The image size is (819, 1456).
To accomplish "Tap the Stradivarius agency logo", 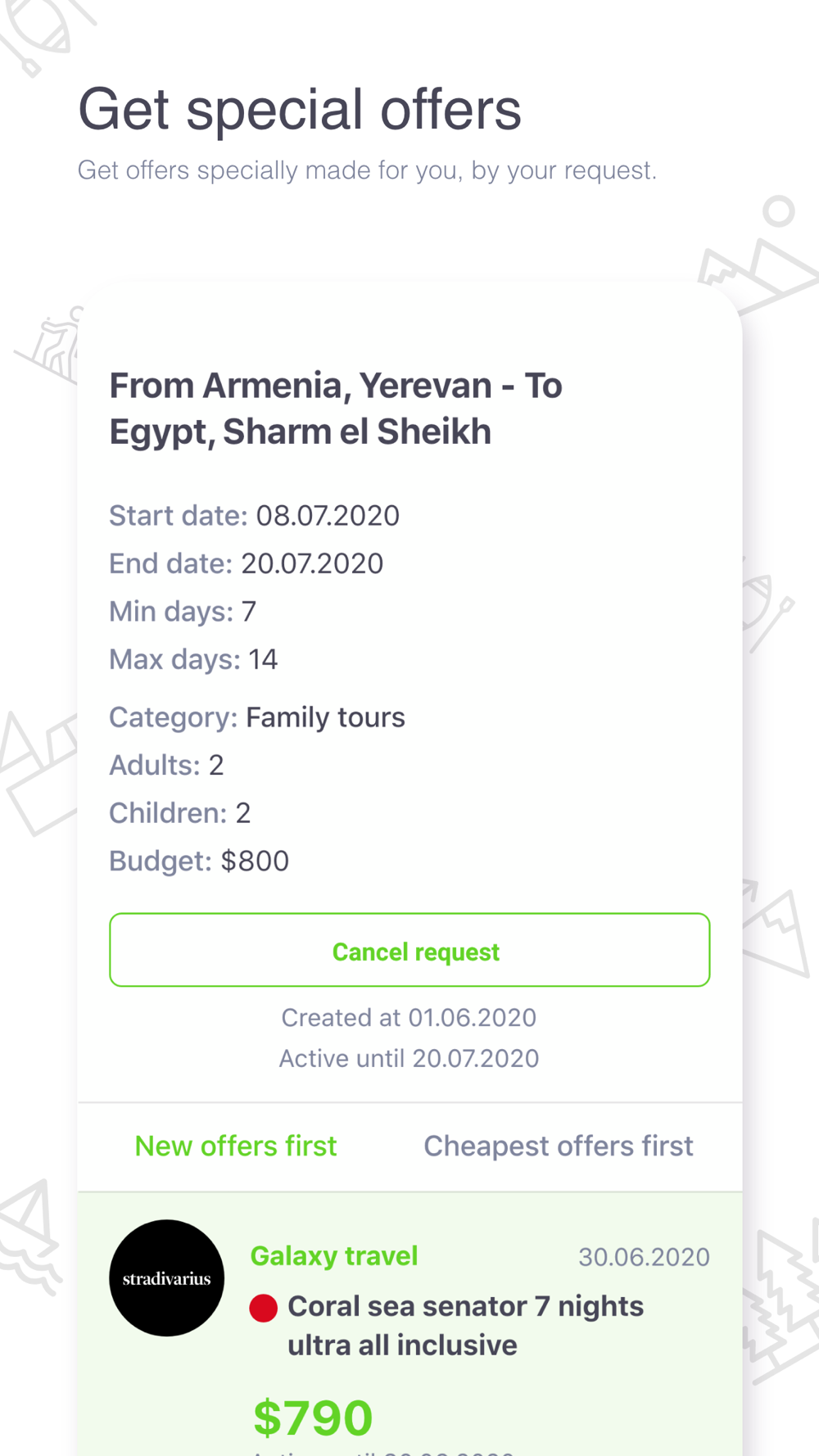I will tap(166, 1277).
